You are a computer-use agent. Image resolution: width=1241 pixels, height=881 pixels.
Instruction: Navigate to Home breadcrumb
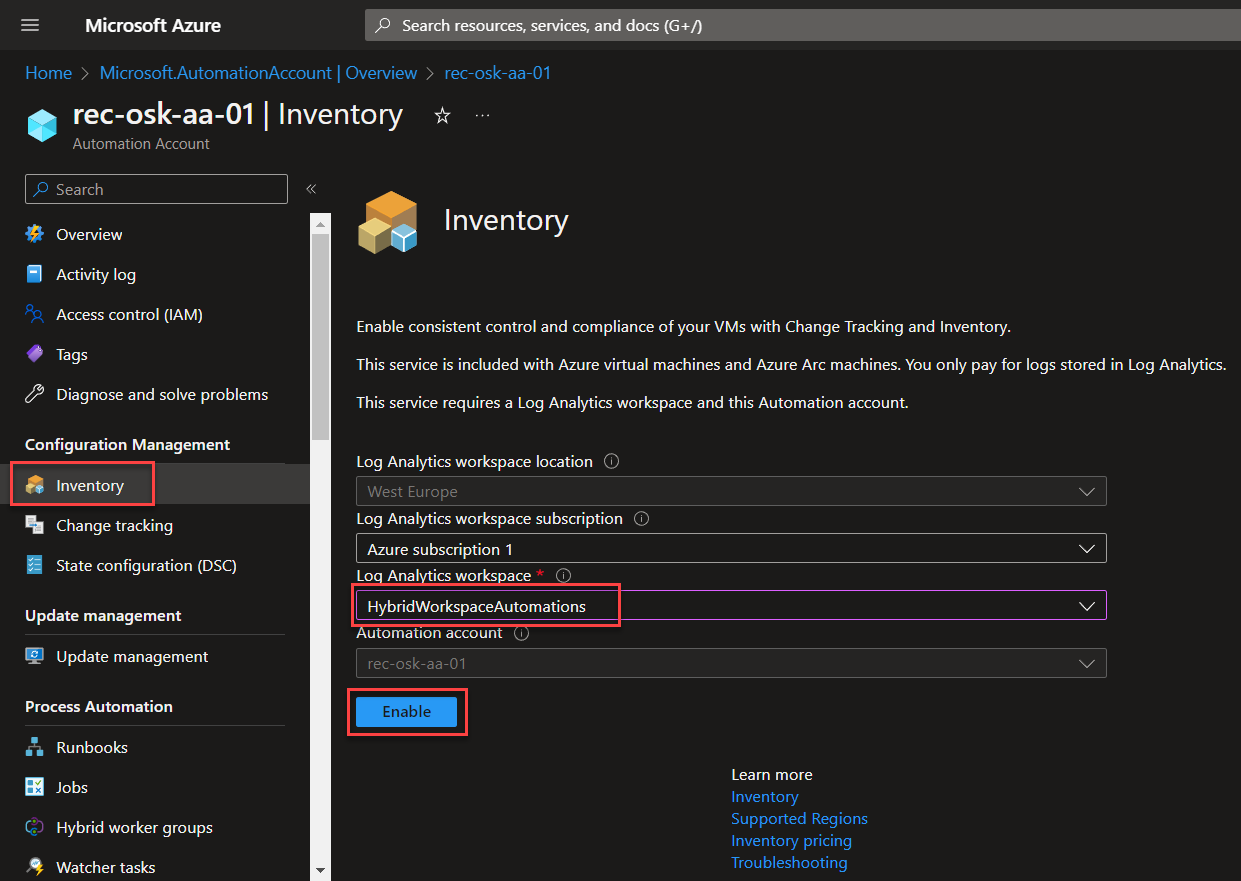pos(48,73)
